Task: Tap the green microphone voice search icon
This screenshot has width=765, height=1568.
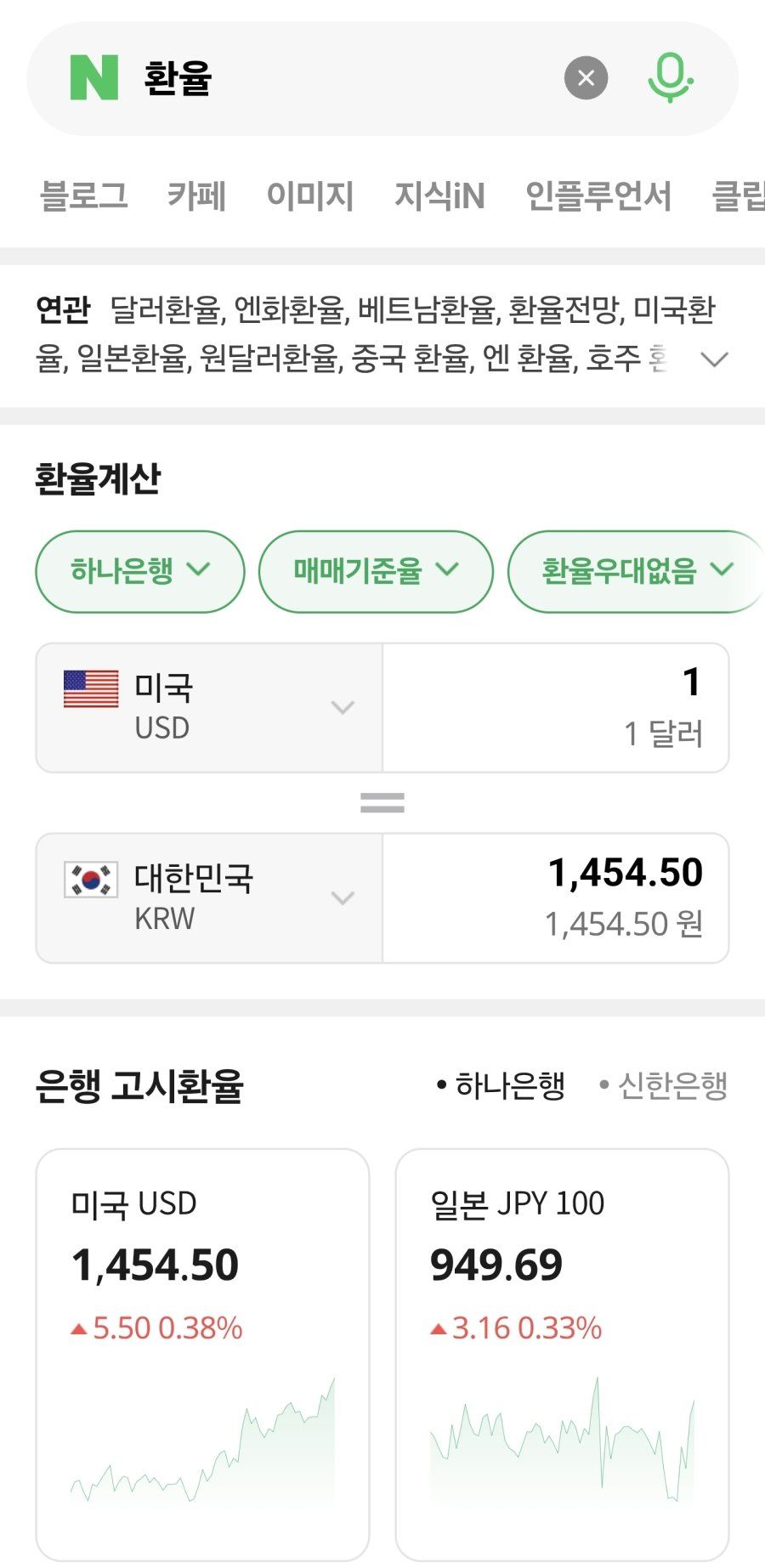Action: pyautogui.click(x=670, y=78)
